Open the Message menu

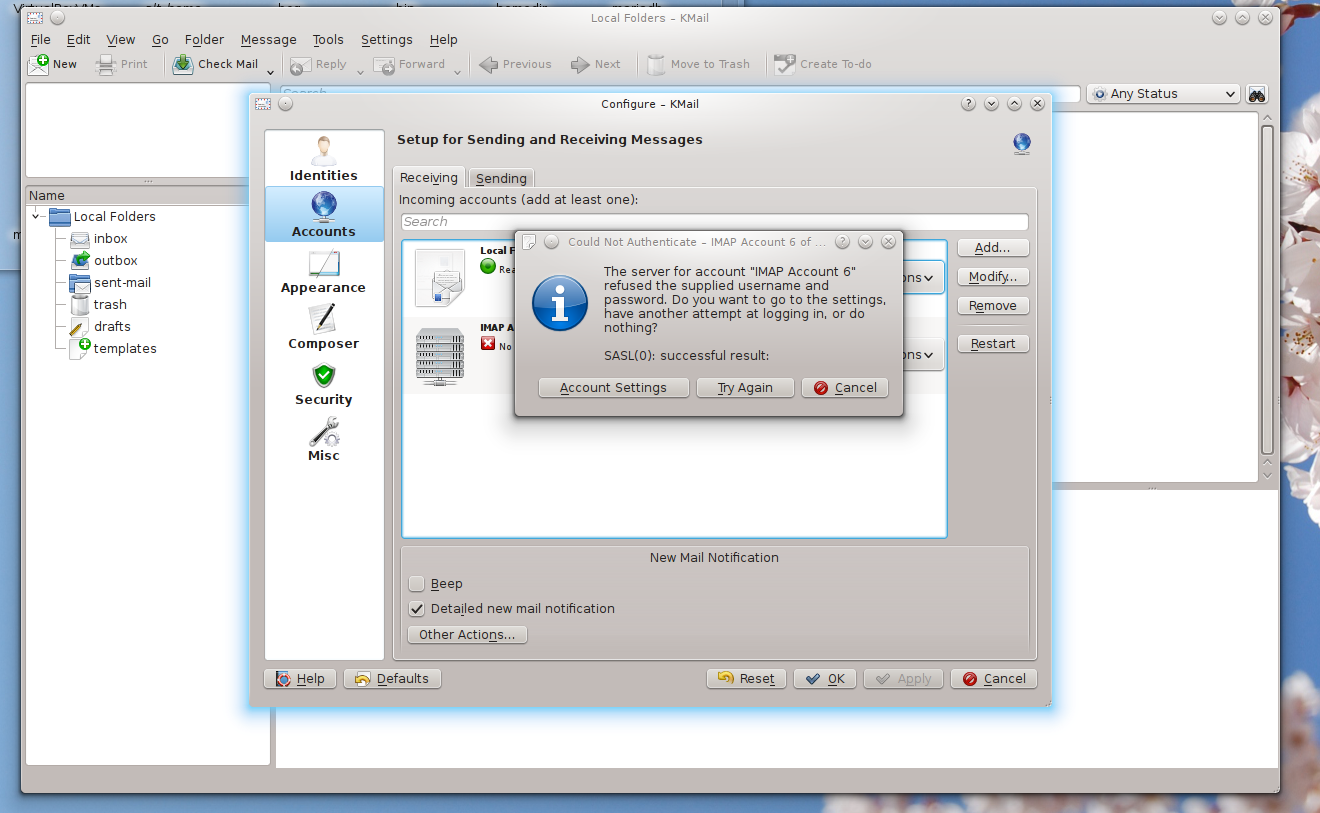[x=268, y=39]
